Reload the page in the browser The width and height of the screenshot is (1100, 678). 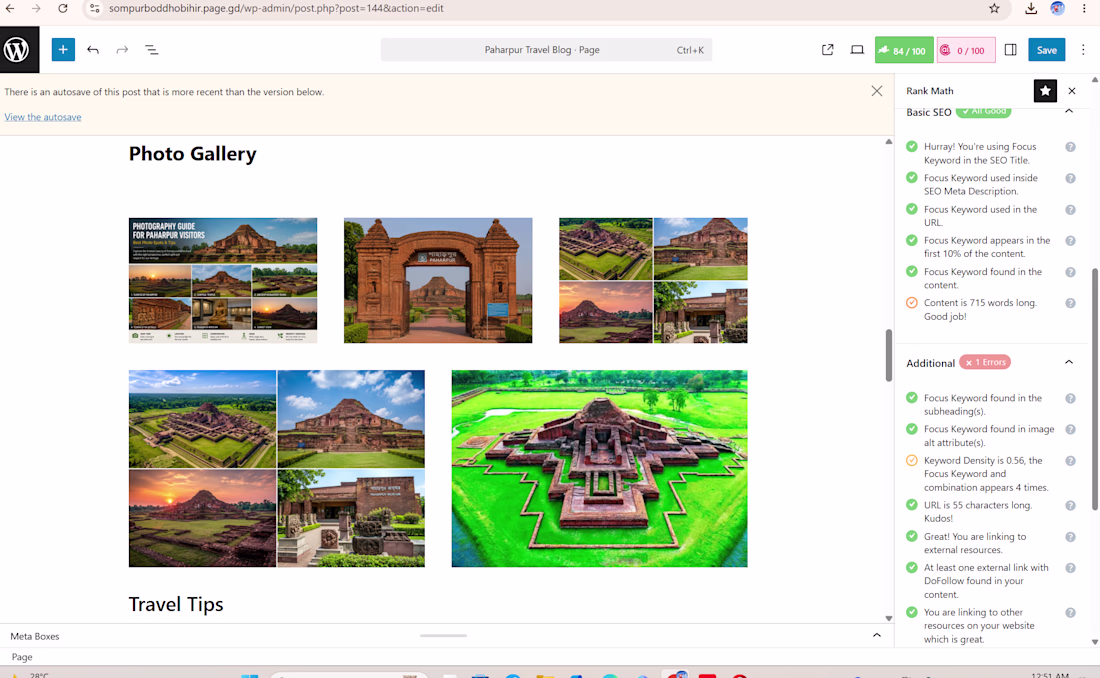pos(63,8)
